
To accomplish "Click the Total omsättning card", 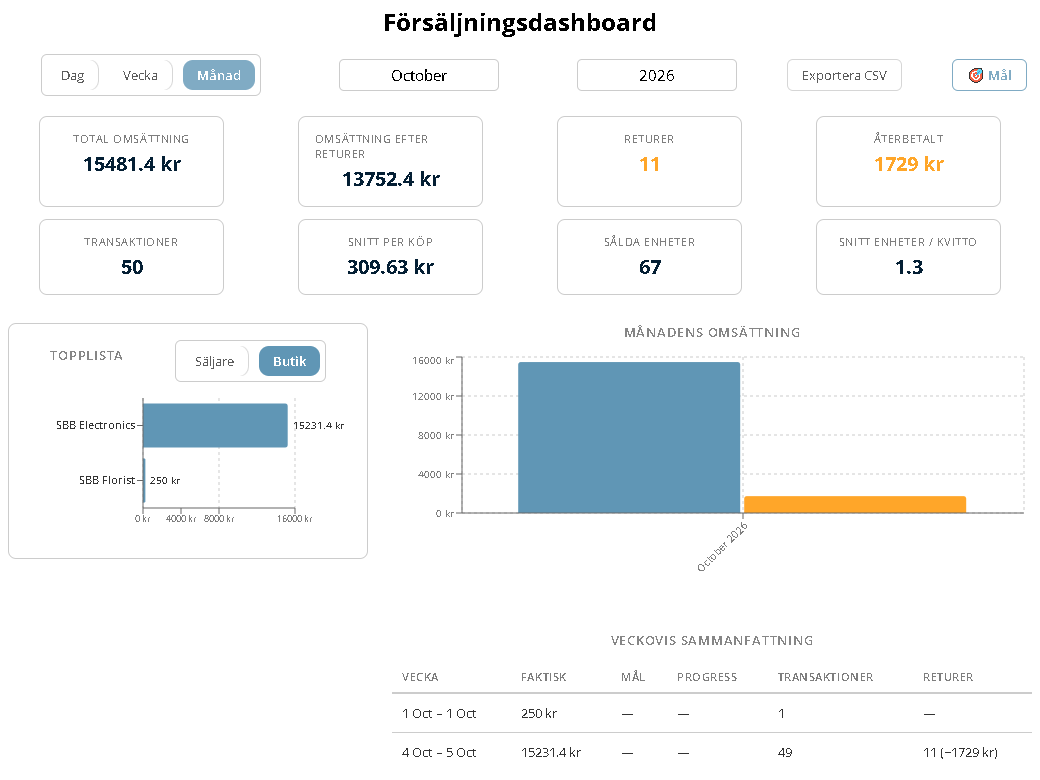I will [131, 162].
